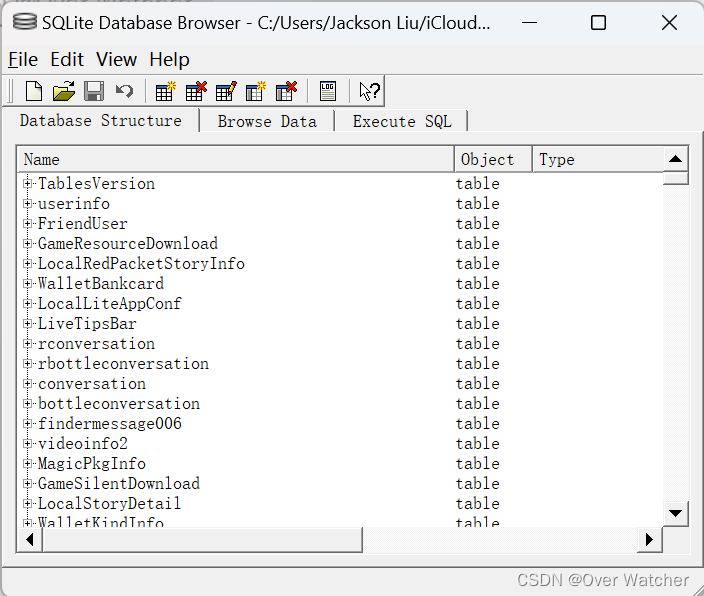
Task: Click the Type column header
Action: coord(598,159)
